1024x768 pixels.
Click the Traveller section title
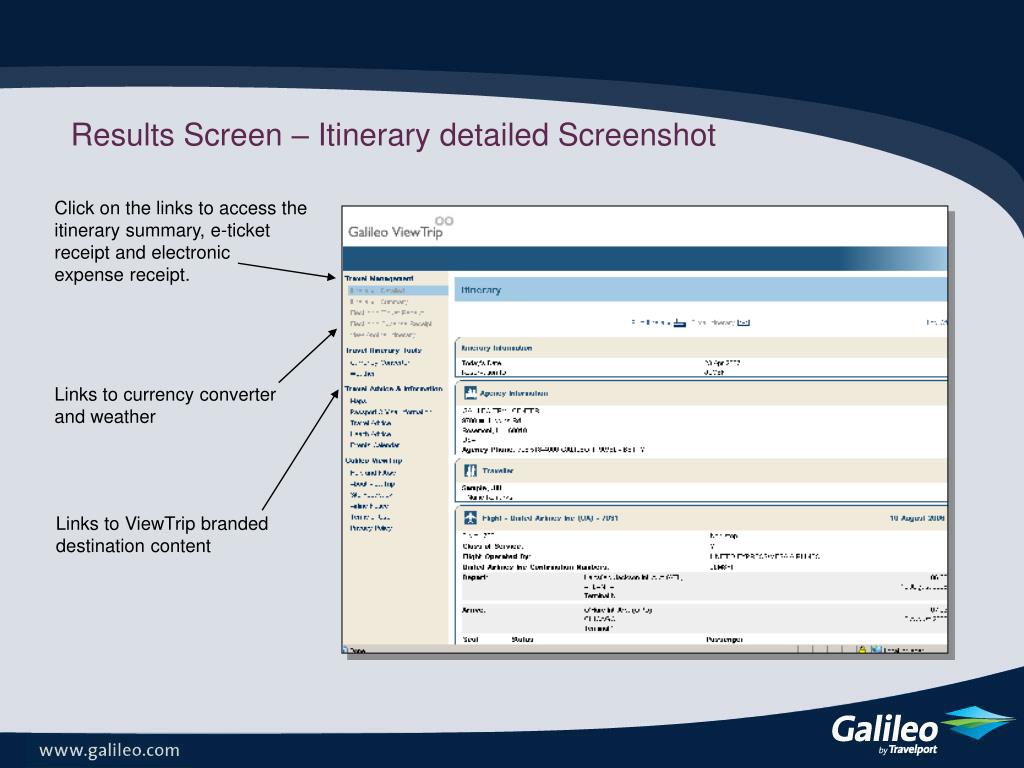[498, 470]
